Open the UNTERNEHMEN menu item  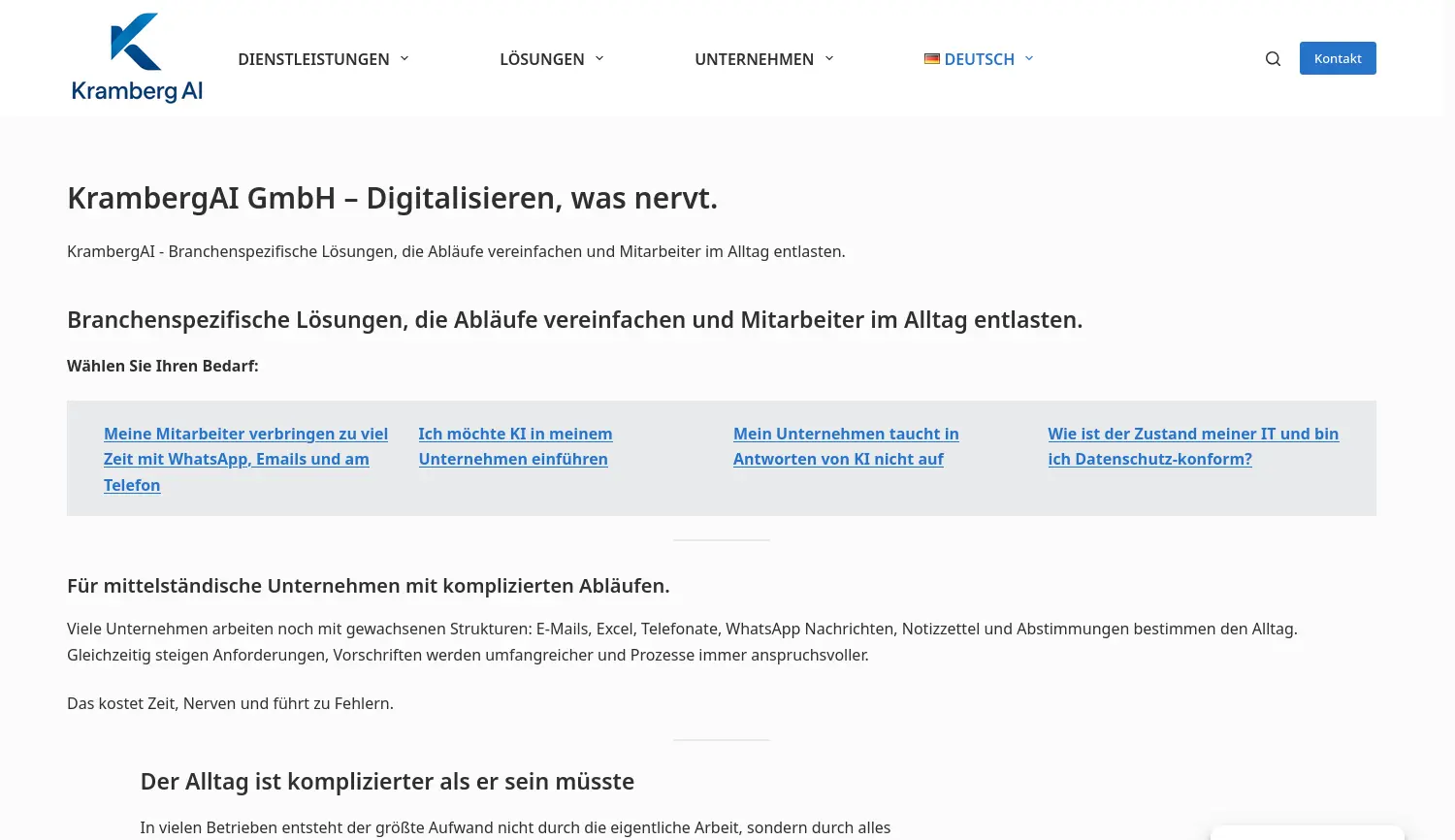pos(754,59)
